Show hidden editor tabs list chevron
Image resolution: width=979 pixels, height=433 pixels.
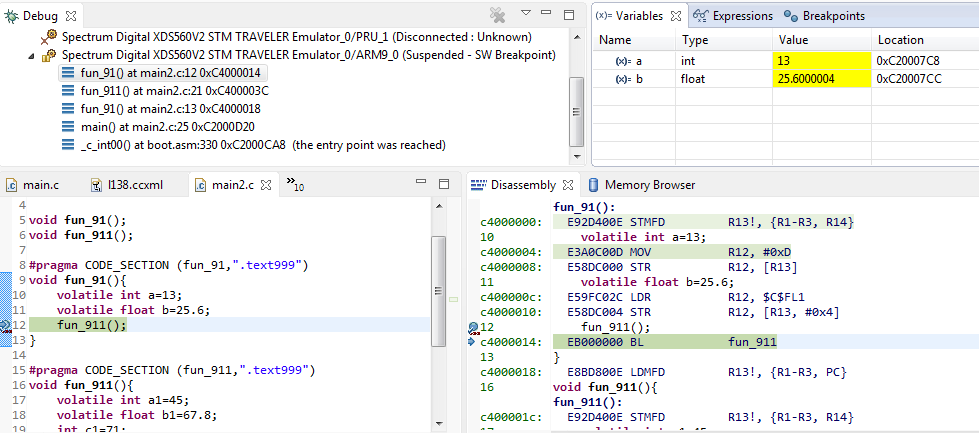[295, 184]
